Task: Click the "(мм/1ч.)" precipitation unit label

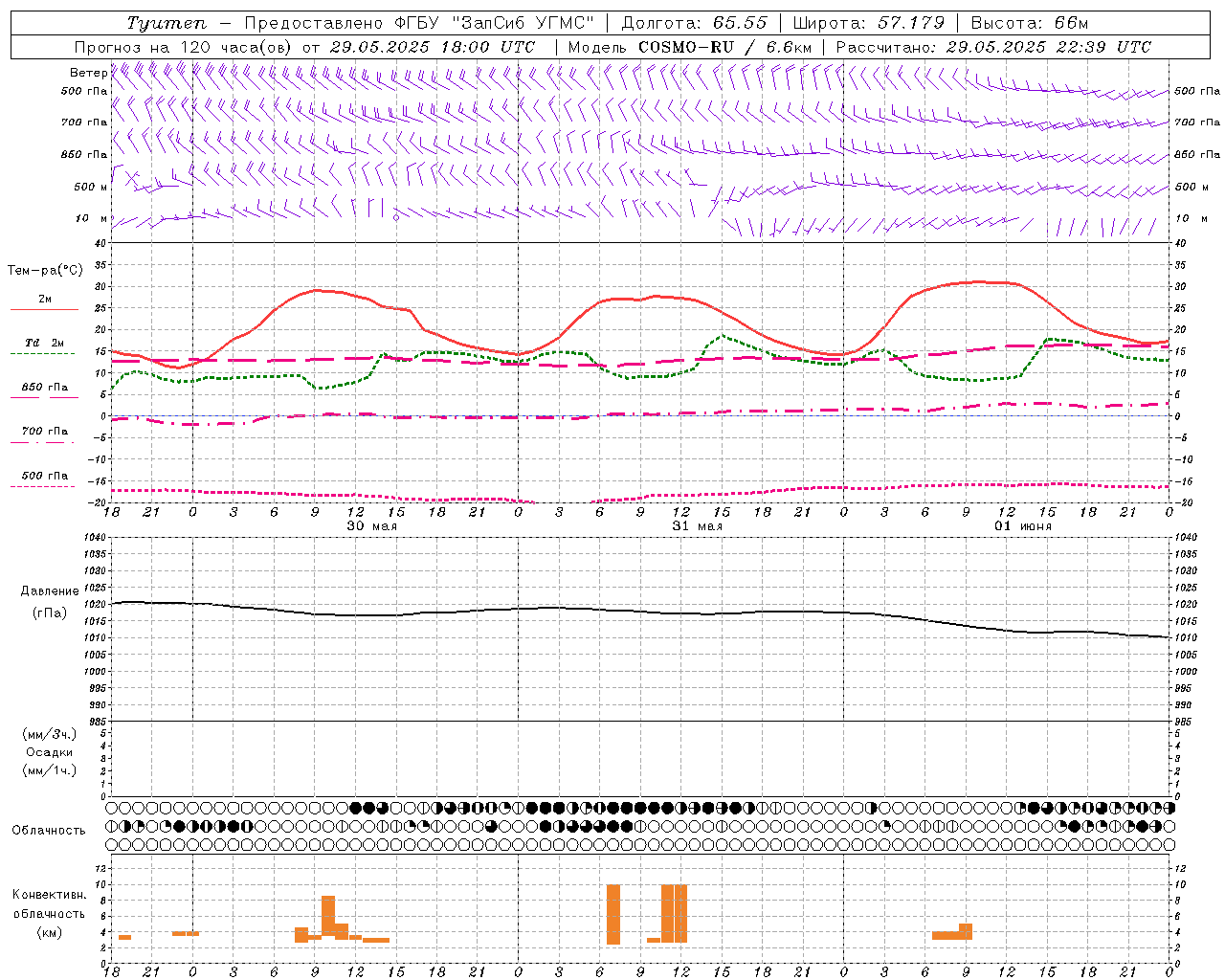Action: click(50, 770)
